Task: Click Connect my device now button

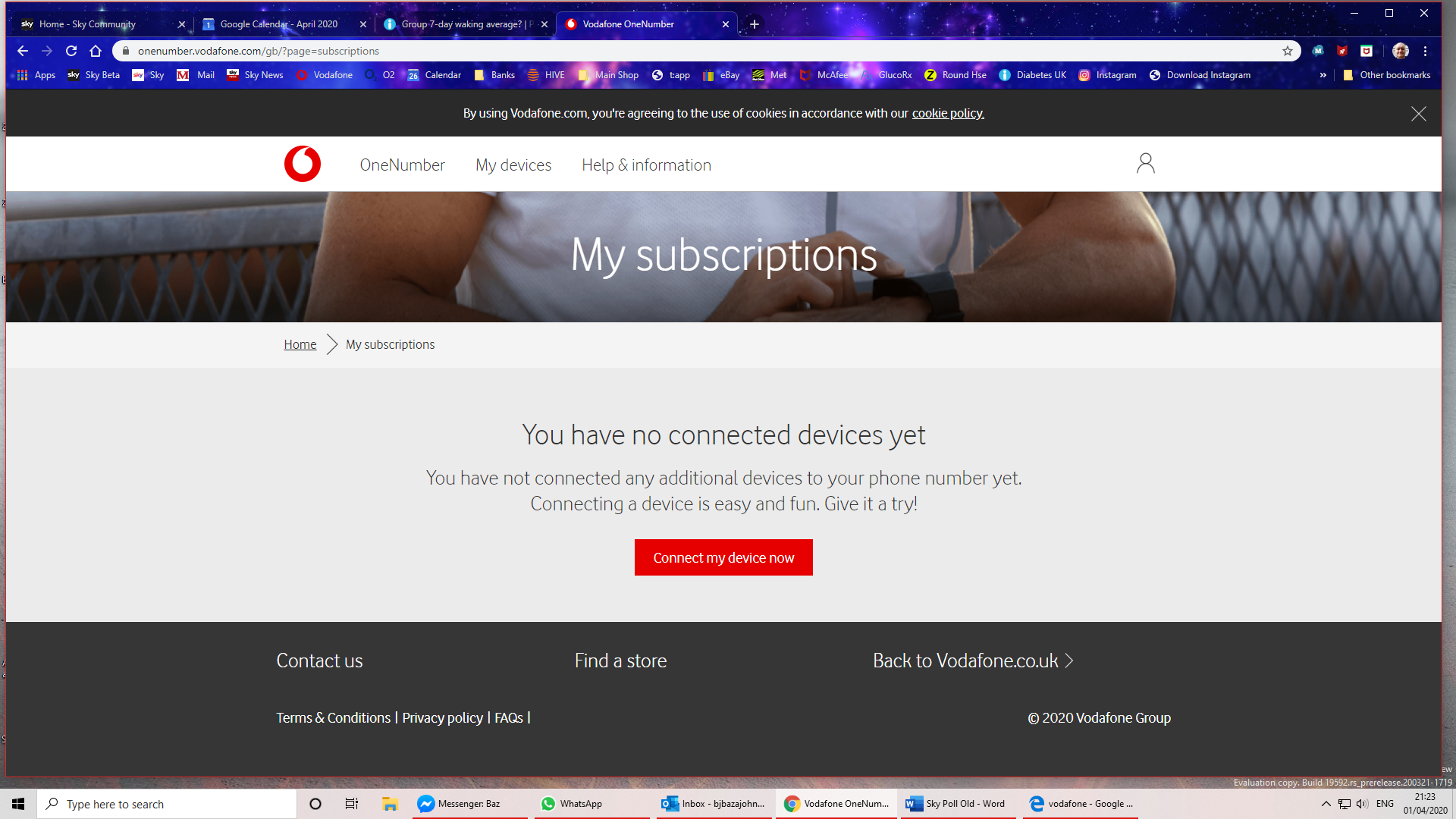Action: [x=723, y=557]
